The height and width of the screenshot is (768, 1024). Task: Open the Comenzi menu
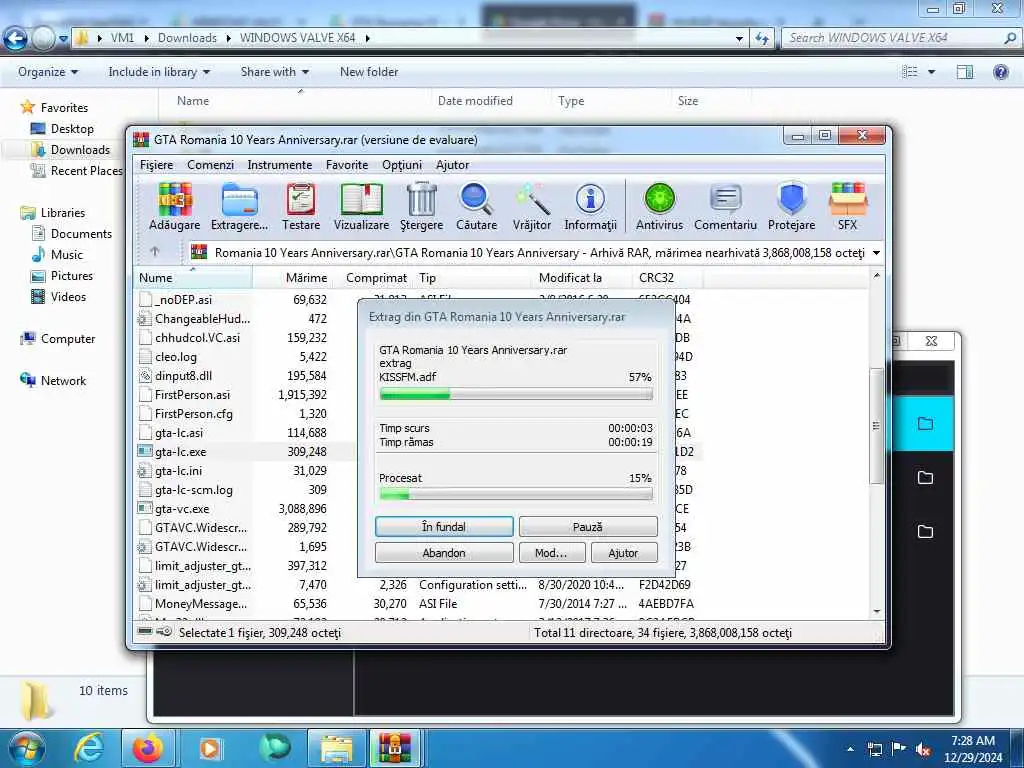[x=210, y=165]
